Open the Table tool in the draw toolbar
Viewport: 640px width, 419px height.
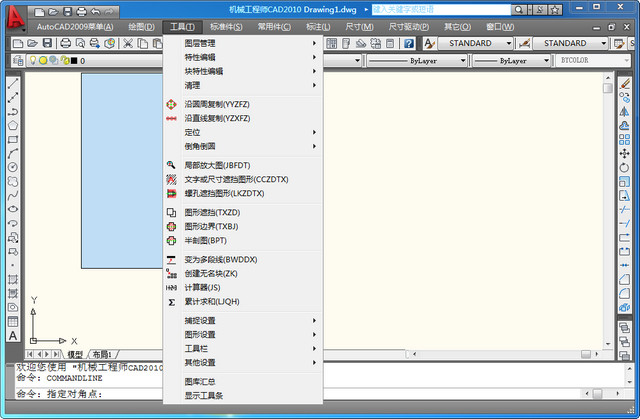(x=13, y=321)
